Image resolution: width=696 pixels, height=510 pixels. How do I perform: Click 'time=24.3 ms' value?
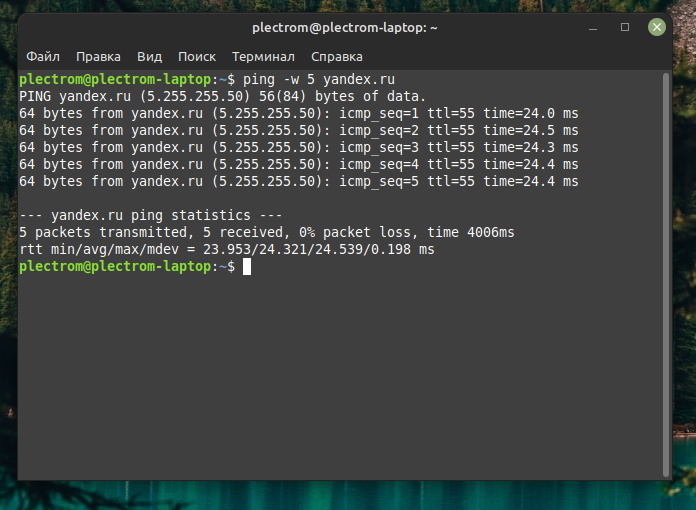pos(531,147)
